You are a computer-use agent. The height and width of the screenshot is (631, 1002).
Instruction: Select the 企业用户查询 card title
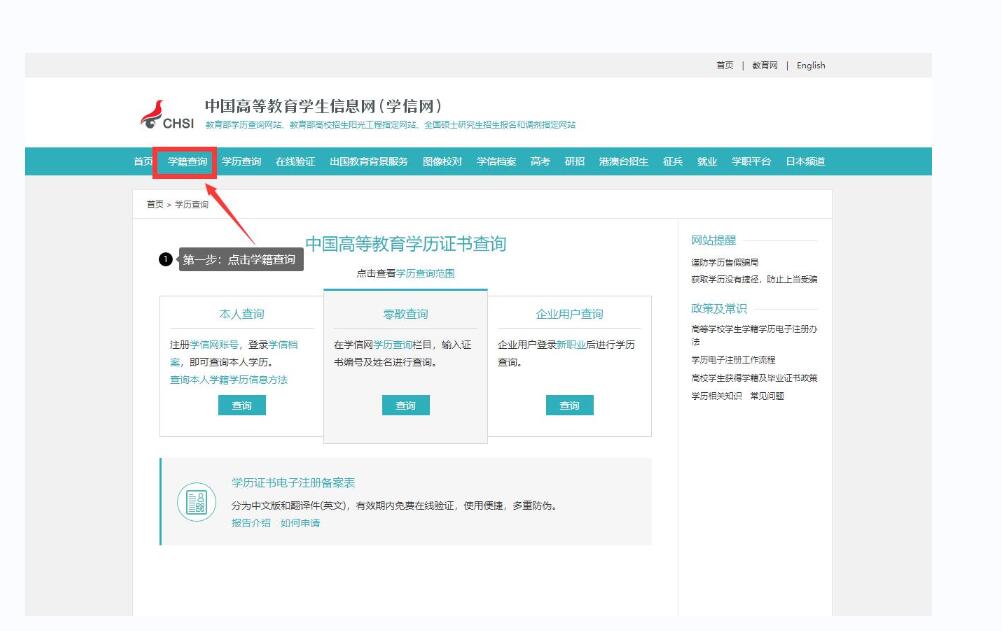[x=569, y=314]
